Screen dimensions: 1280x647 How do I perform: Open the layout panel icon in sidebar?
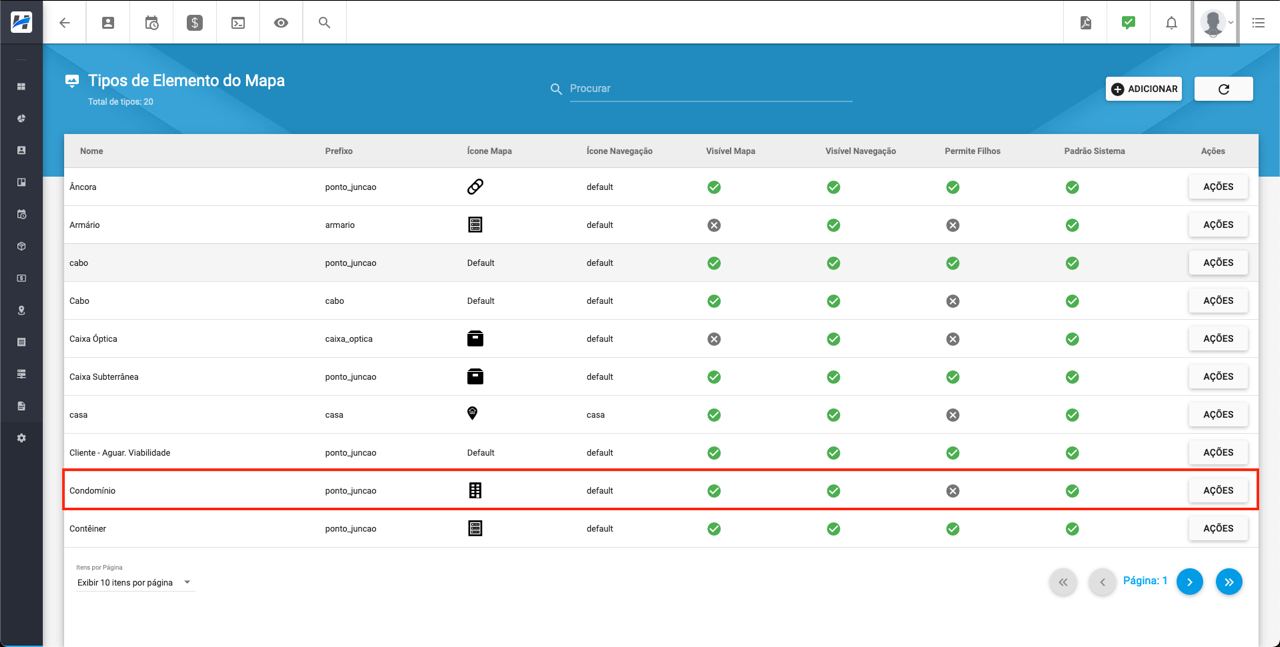pyautogui.click(x=21, y=182)
